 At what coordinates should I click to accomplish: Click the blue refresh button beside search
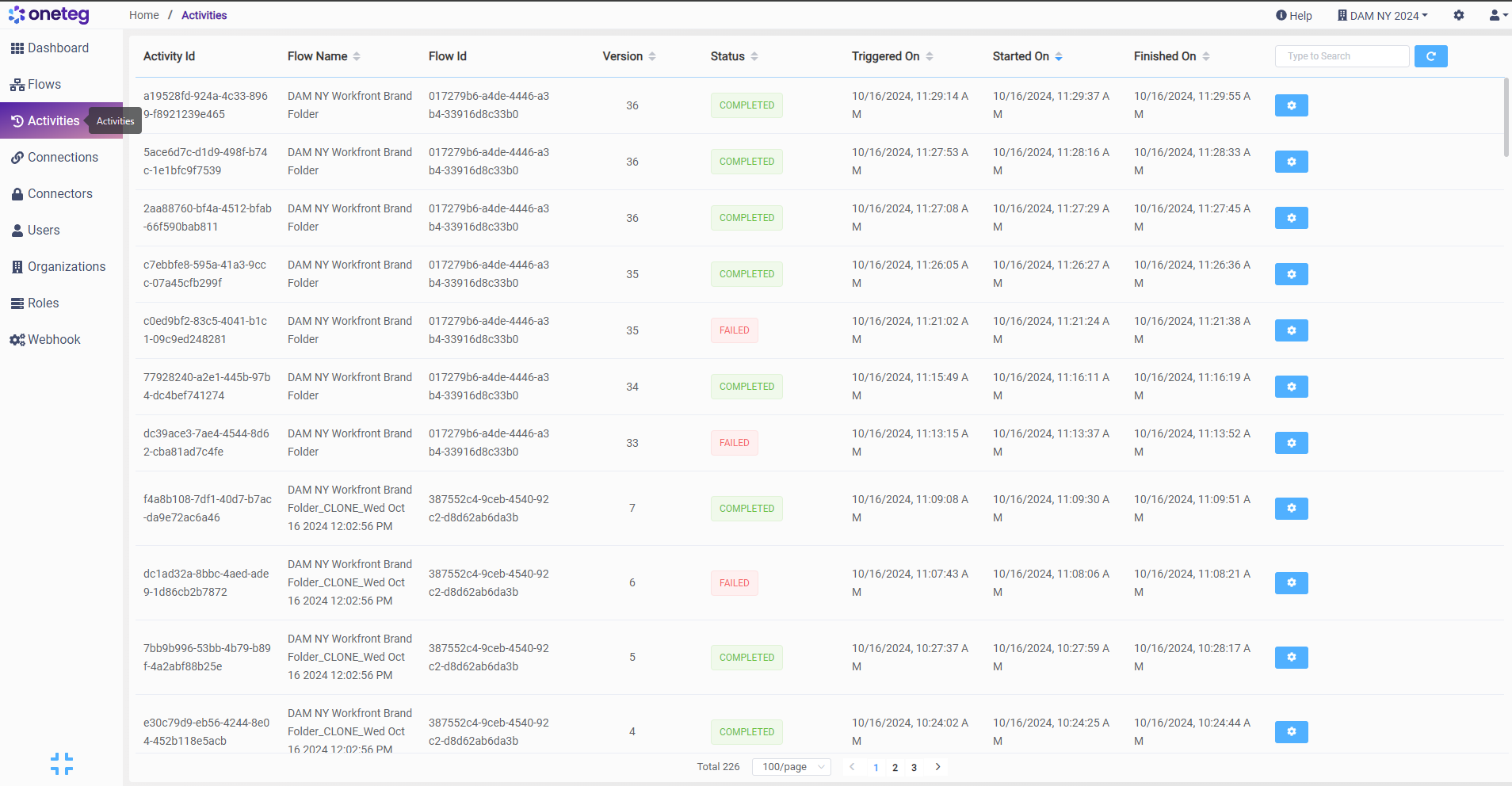(1430, 56)
